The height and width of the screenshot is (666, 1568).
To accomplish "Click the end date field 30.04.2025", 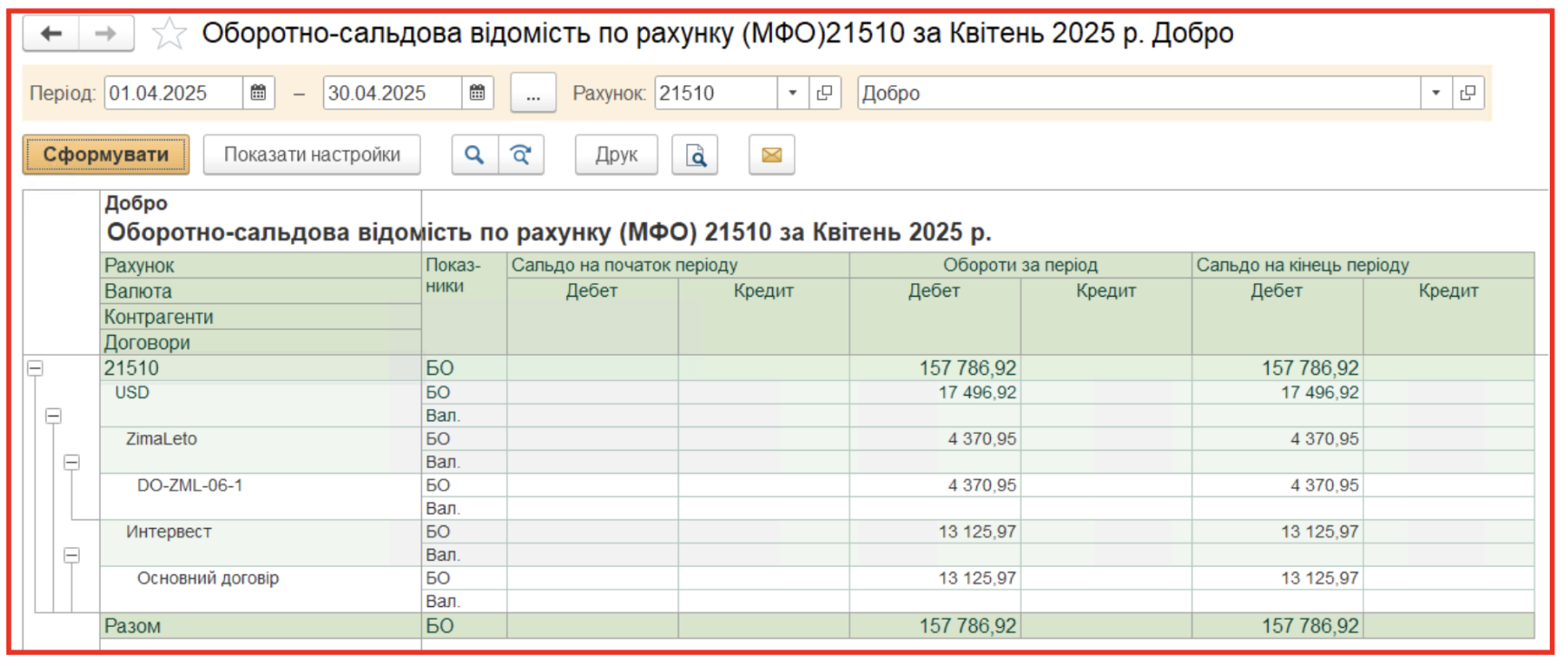I will point(392,93).
